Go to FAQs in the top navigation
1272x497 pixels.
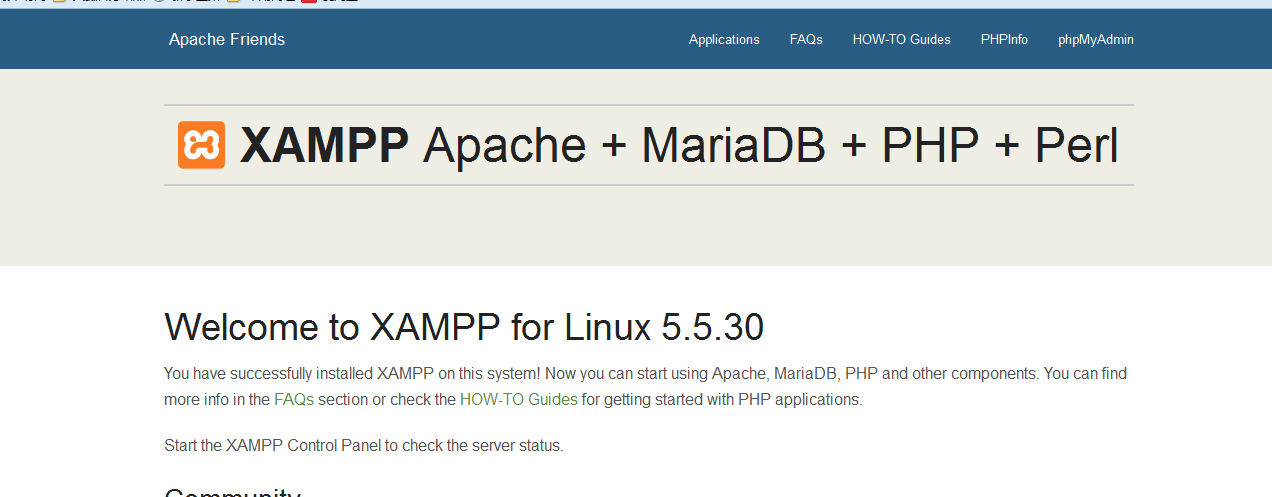pyautogui.click(x=806, y=40)
